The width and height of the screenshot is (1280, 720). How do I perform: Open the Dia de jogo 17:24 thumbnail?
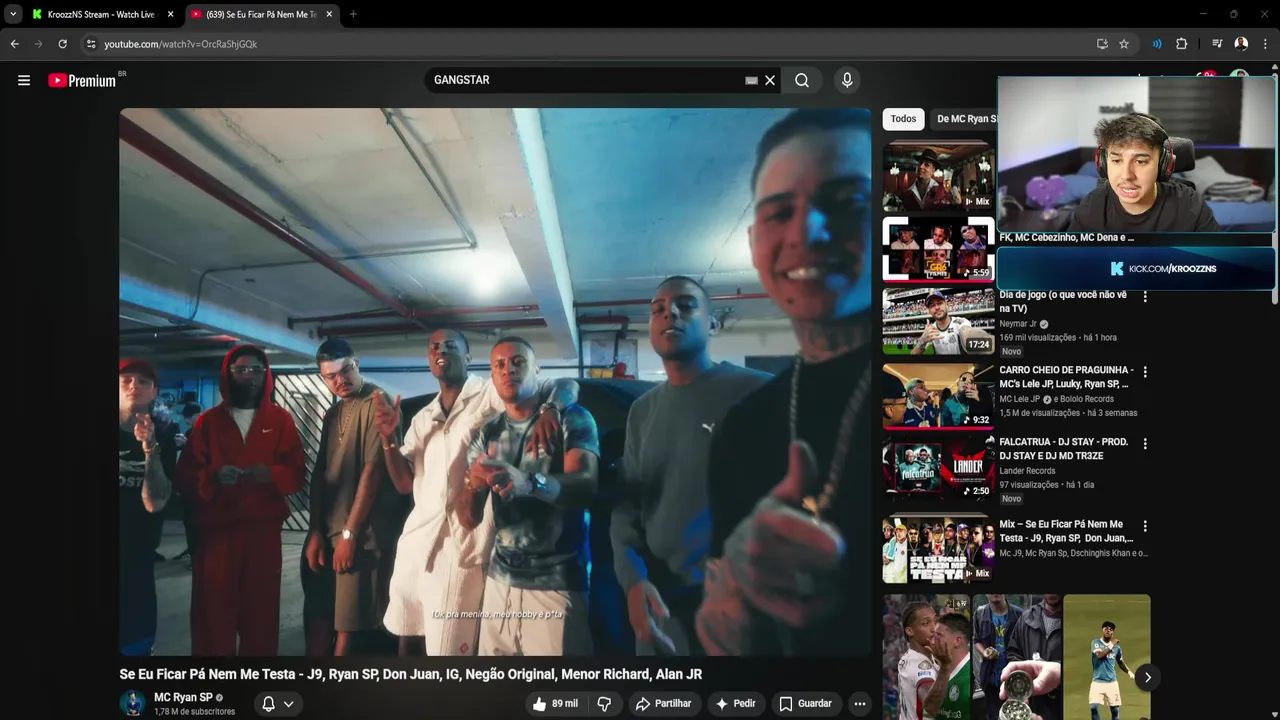click(938, 321)
